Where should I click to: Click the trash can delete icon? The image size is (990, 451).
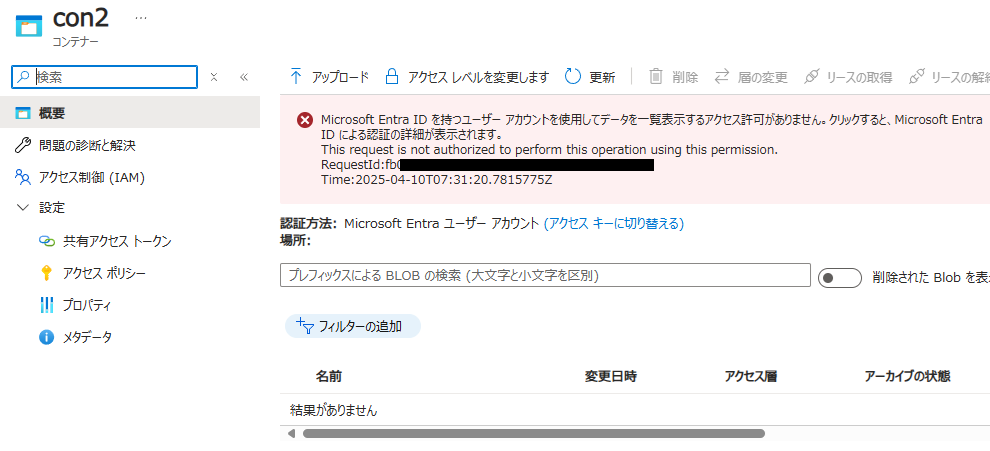click(x=656, y=77)
